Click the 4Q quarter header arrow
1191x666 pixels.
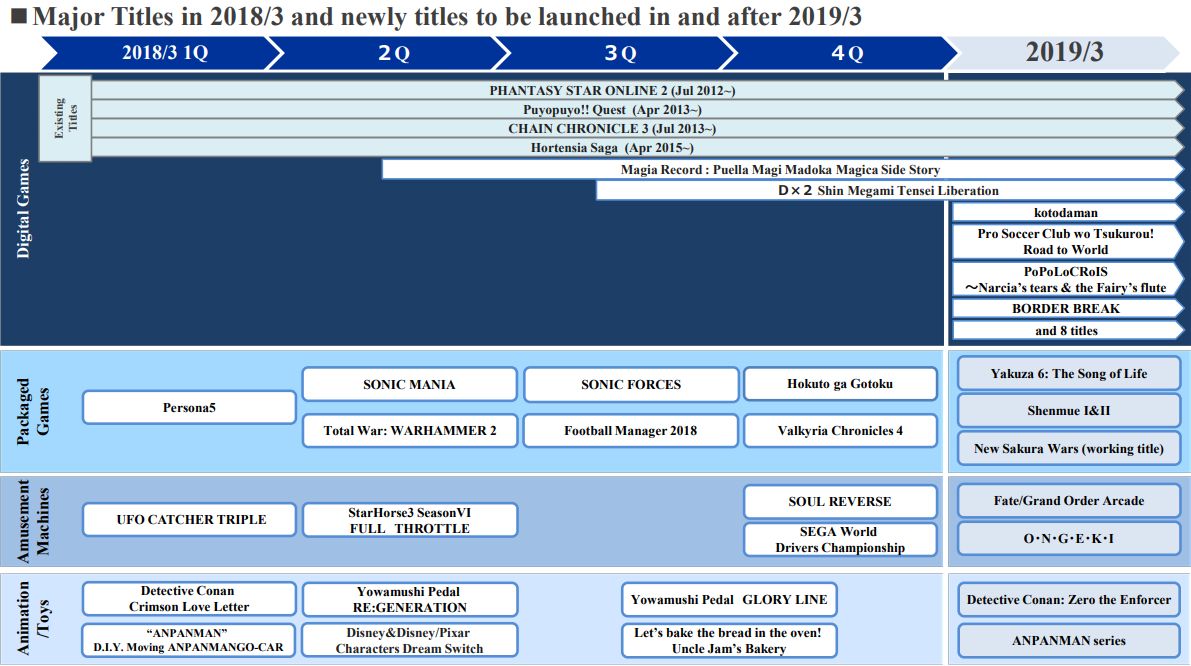pos(845,53)
